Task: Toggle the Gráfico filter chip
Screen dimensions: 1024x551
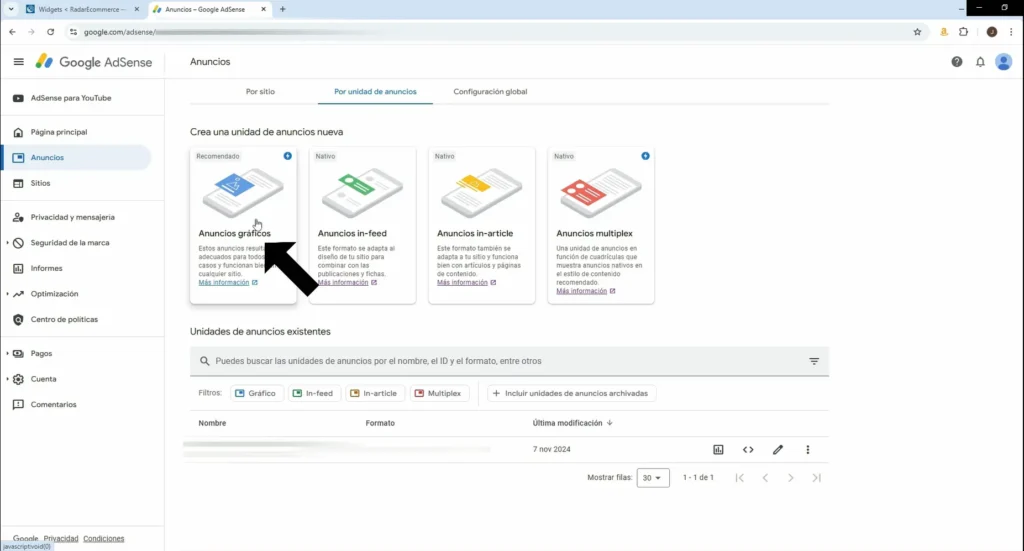Action: [256, 393]
